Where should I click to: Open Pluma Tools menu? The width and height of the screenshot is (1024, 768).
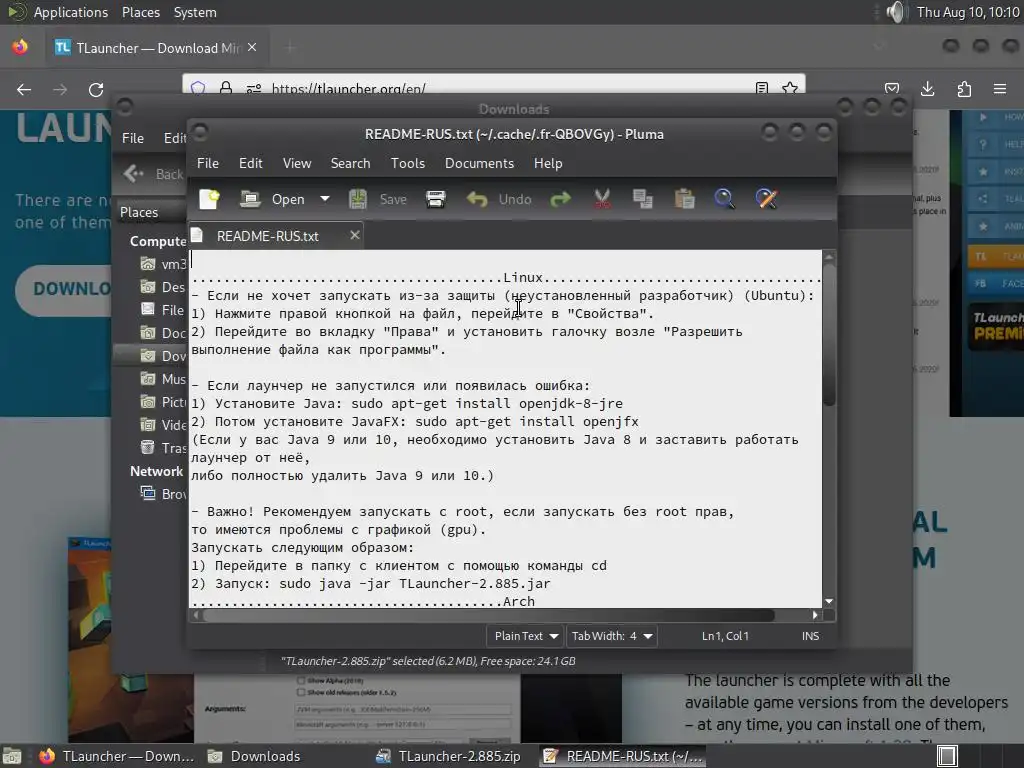[408, 163]
